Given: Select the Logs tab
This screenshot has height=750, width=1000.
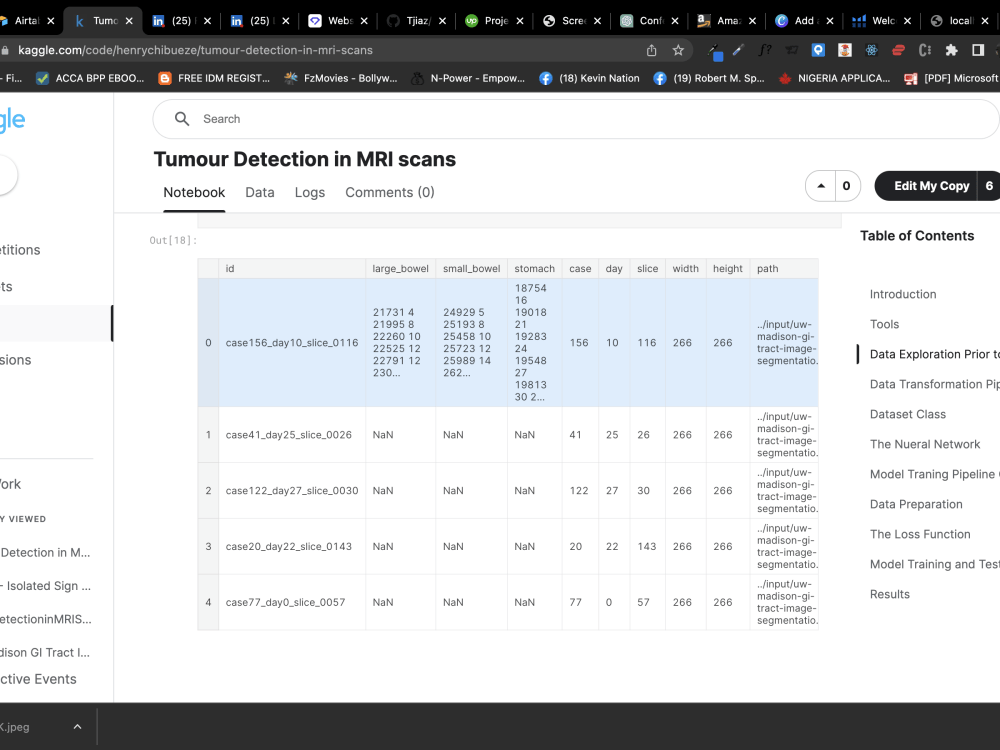Looking at the screenshot, I should (x=310, y=193).
